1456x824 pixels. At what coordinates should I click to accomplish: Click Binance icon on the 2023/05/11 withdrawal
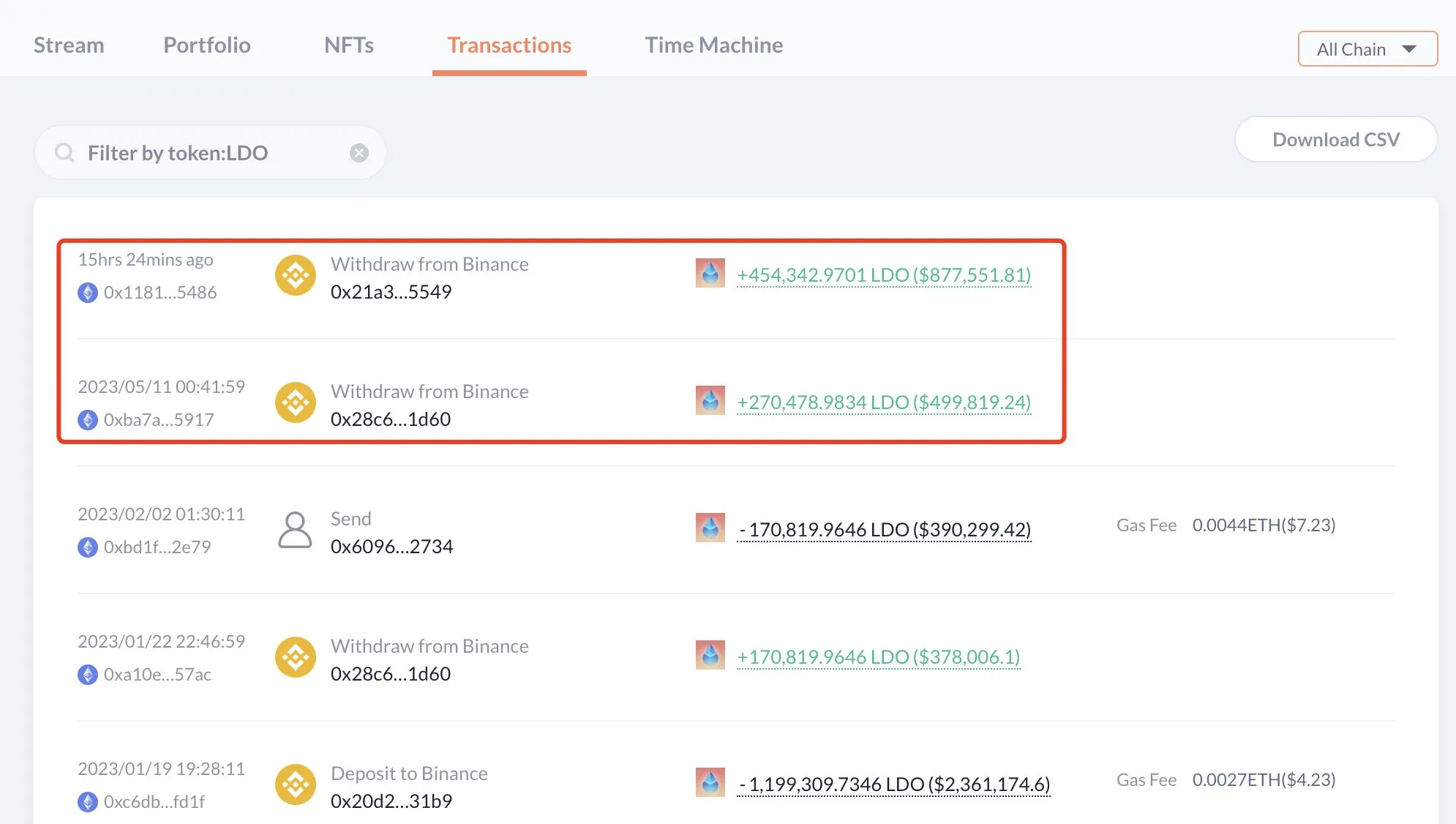point(295,403)
